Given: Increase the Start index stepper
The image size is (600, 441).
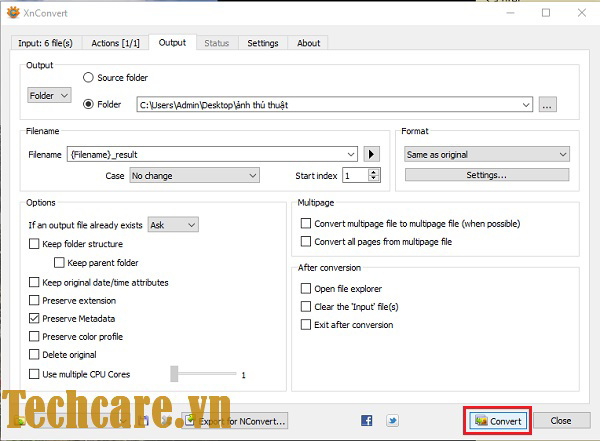Looking at the screenshot, I should tap(374, 172).
